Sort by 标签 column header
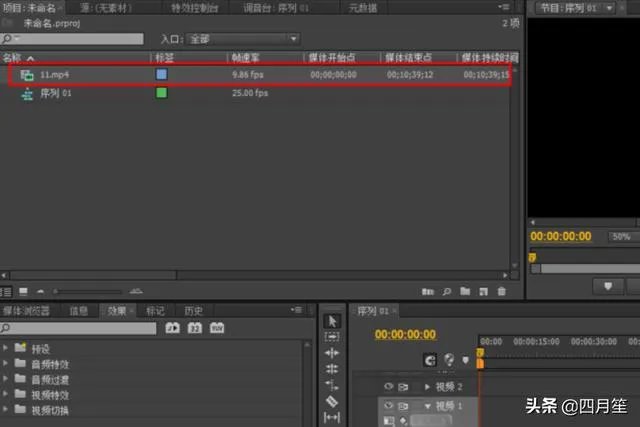Viewport: 640px width, 427px height. [x=165, y=58]
